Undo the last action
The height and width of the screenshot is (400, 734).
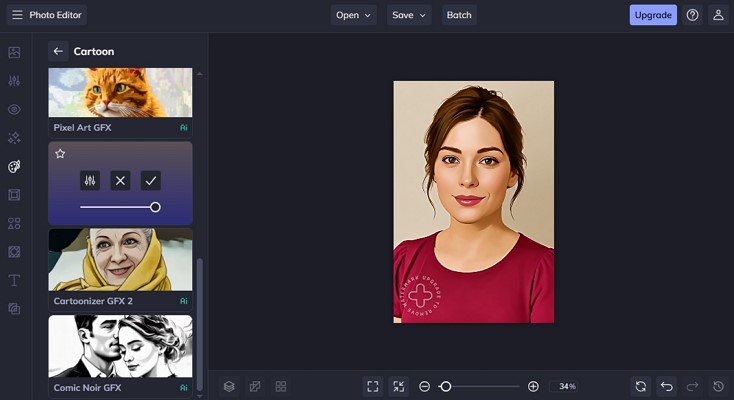tap(667, 386)
